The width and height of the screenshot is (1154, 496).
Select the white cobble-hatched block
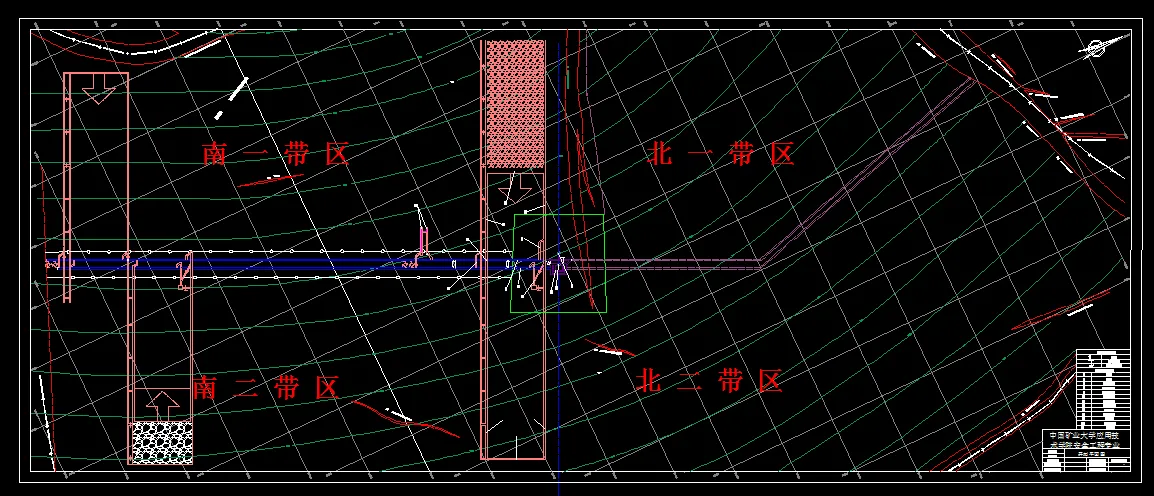tap(162, 443)
